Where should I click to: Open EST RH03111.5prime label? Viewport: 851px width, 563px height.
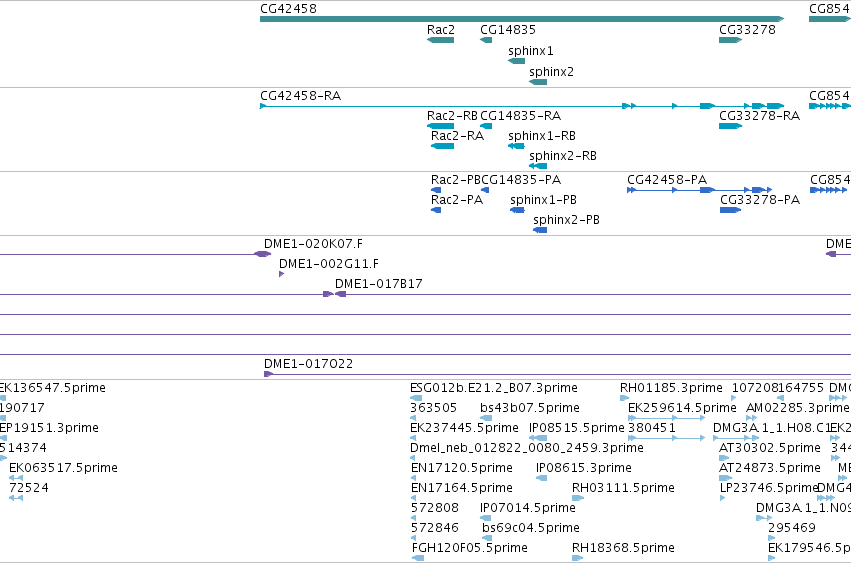pos(623,488)
